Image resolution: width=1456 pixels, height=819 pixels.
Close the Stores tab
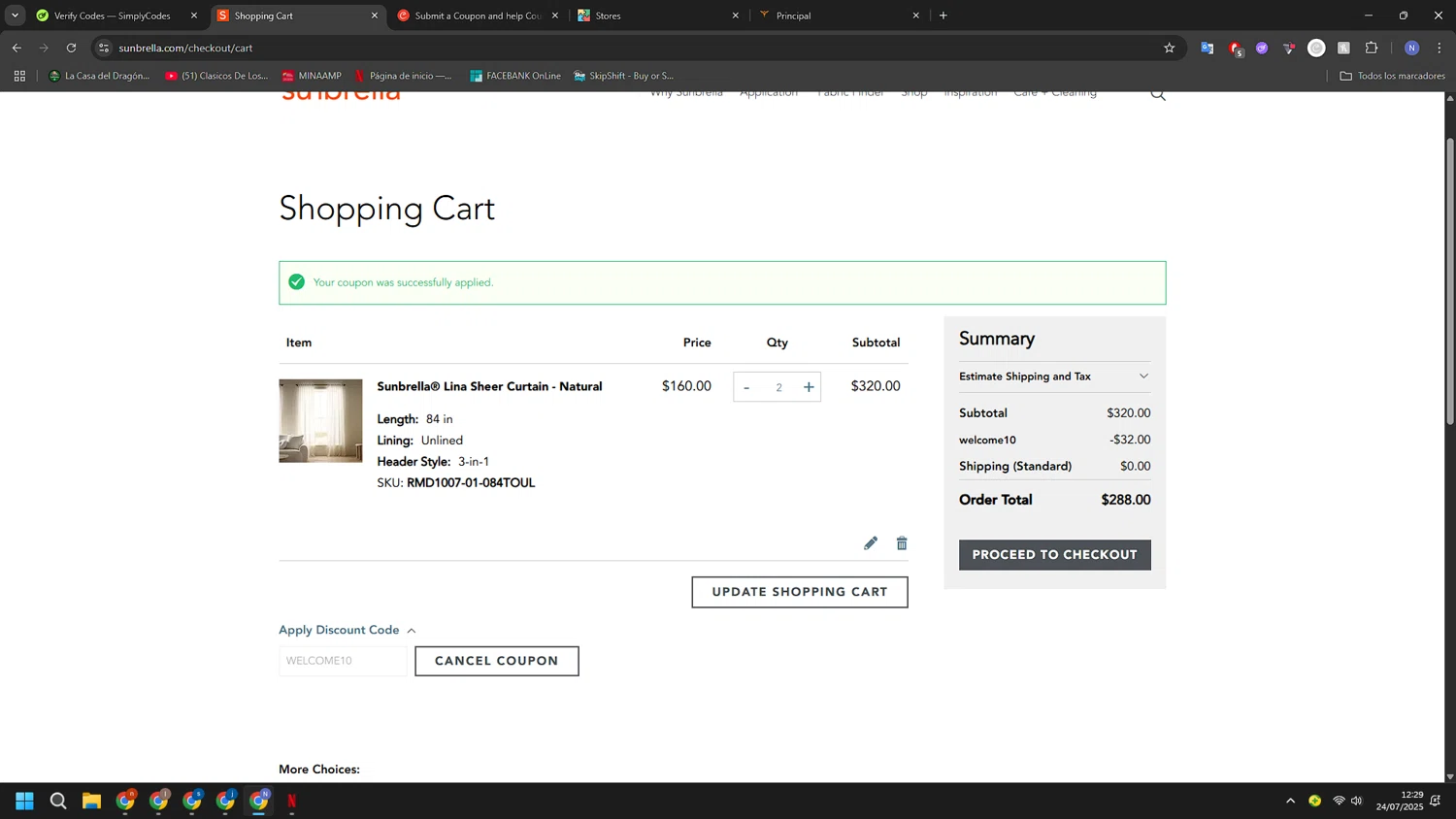click(735, 16)
